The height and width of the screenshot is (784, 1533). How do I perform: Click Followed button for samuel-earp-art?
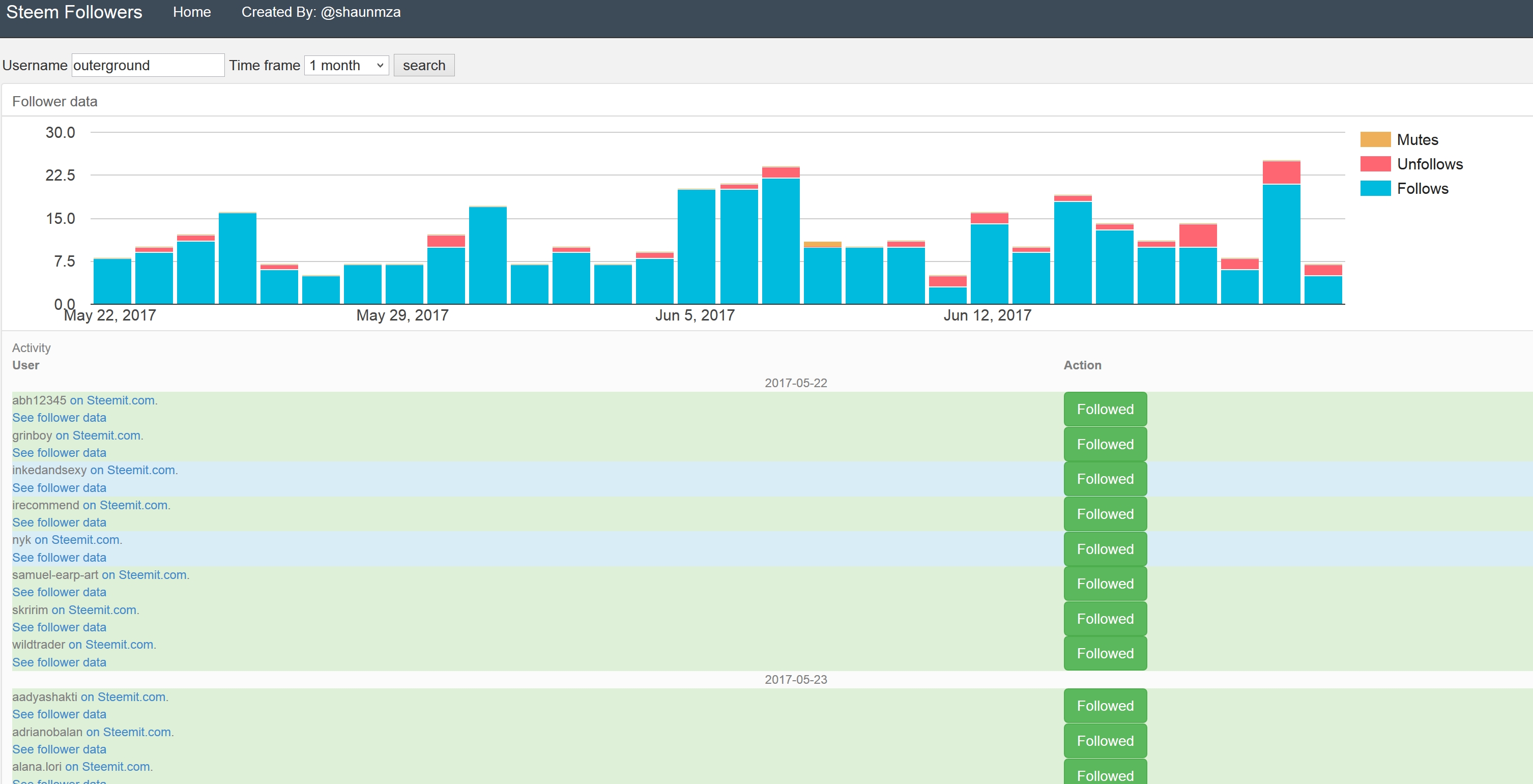pyautogui.click(x=1105, y=584)
